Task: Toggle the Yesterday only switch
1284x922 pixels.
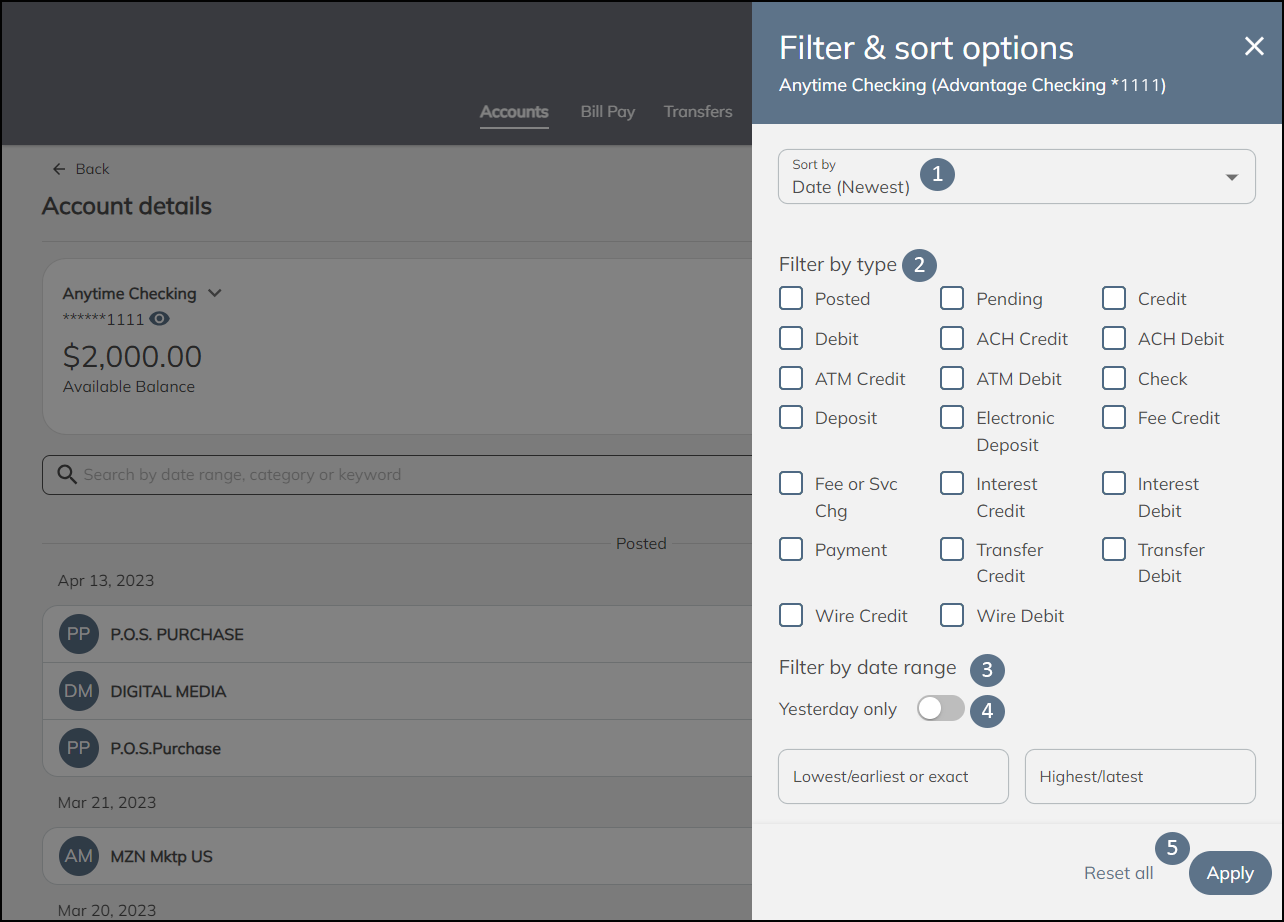Action: [940, 709]
